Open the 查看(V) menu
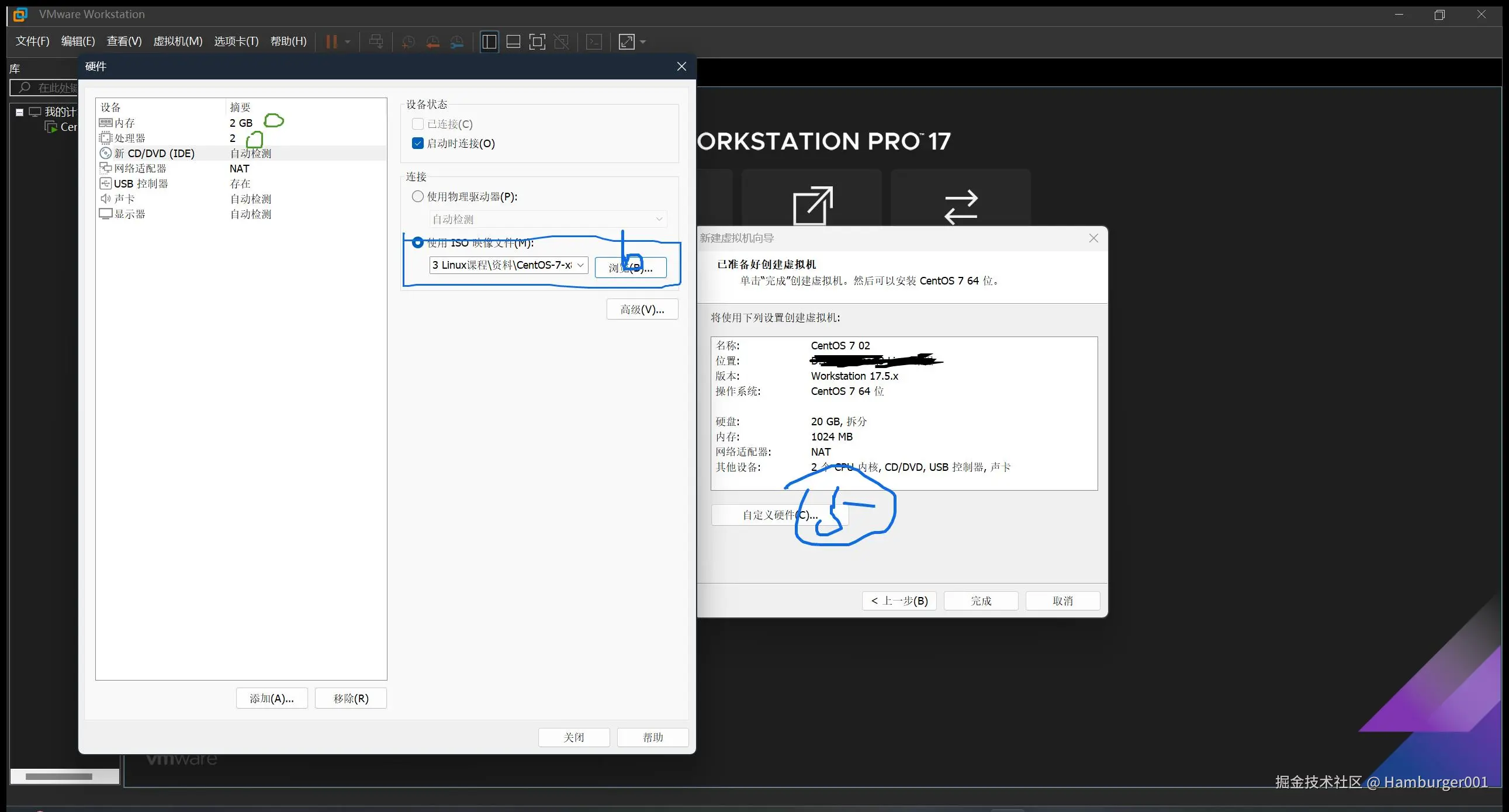 pyautogui.click(x=123, y=41)
